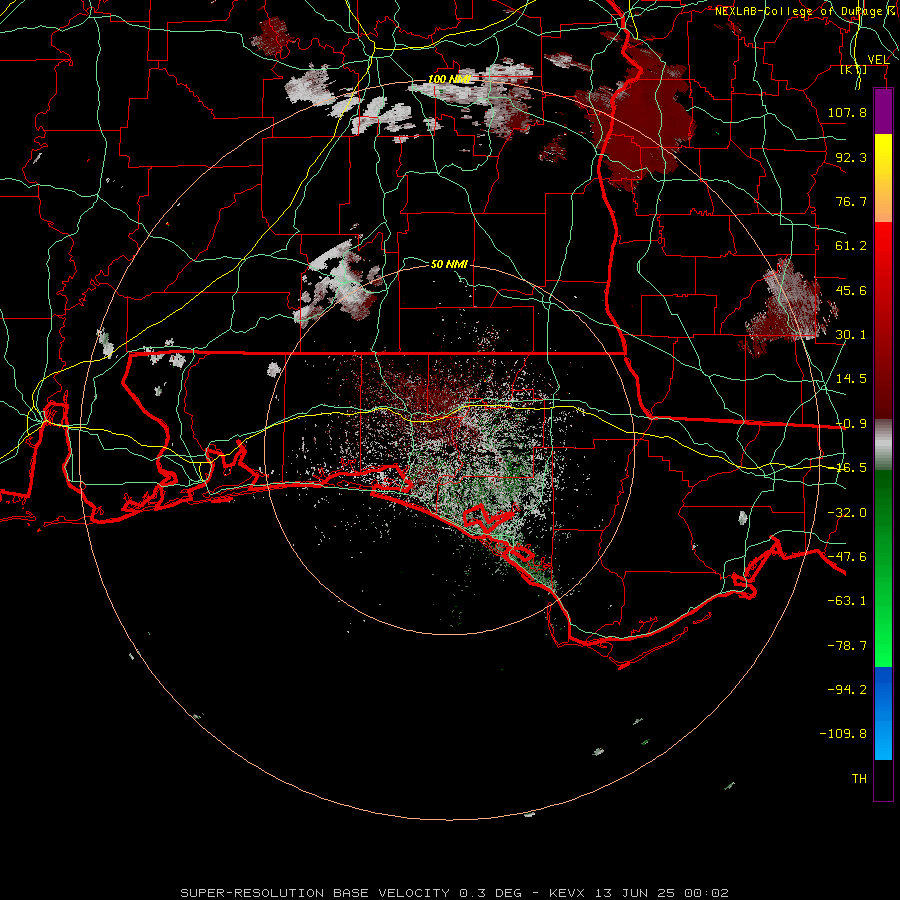Click the [KT] units label

tap(854, 69)
